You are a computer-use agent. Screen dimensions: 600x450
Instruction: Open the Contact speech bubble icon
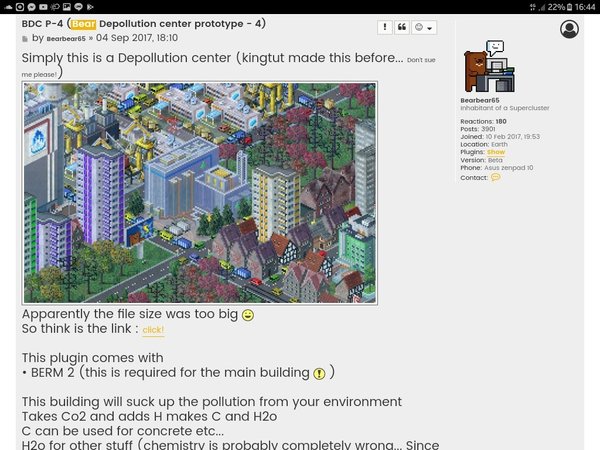496,177
